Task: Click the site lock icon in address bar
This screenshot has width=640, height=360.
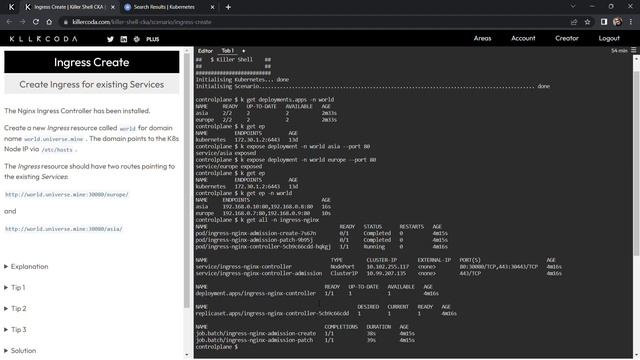Action: (x=65, y=22)
